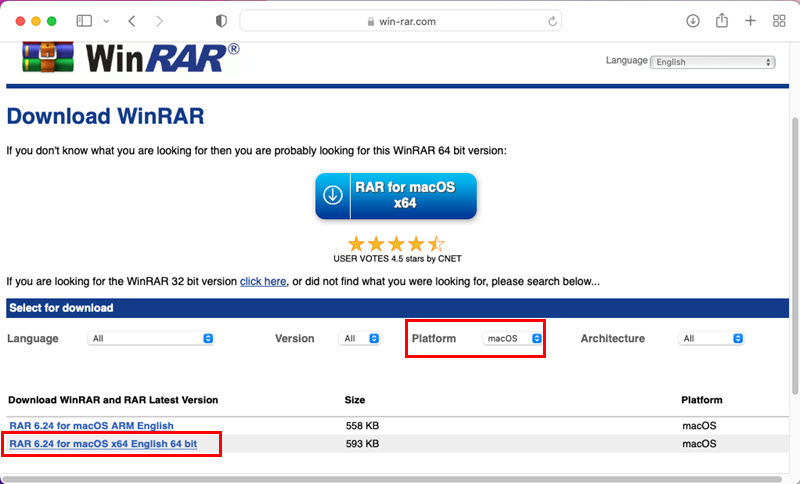Click the WinRAR logo

pyautogui.click(x=131, y=58)
